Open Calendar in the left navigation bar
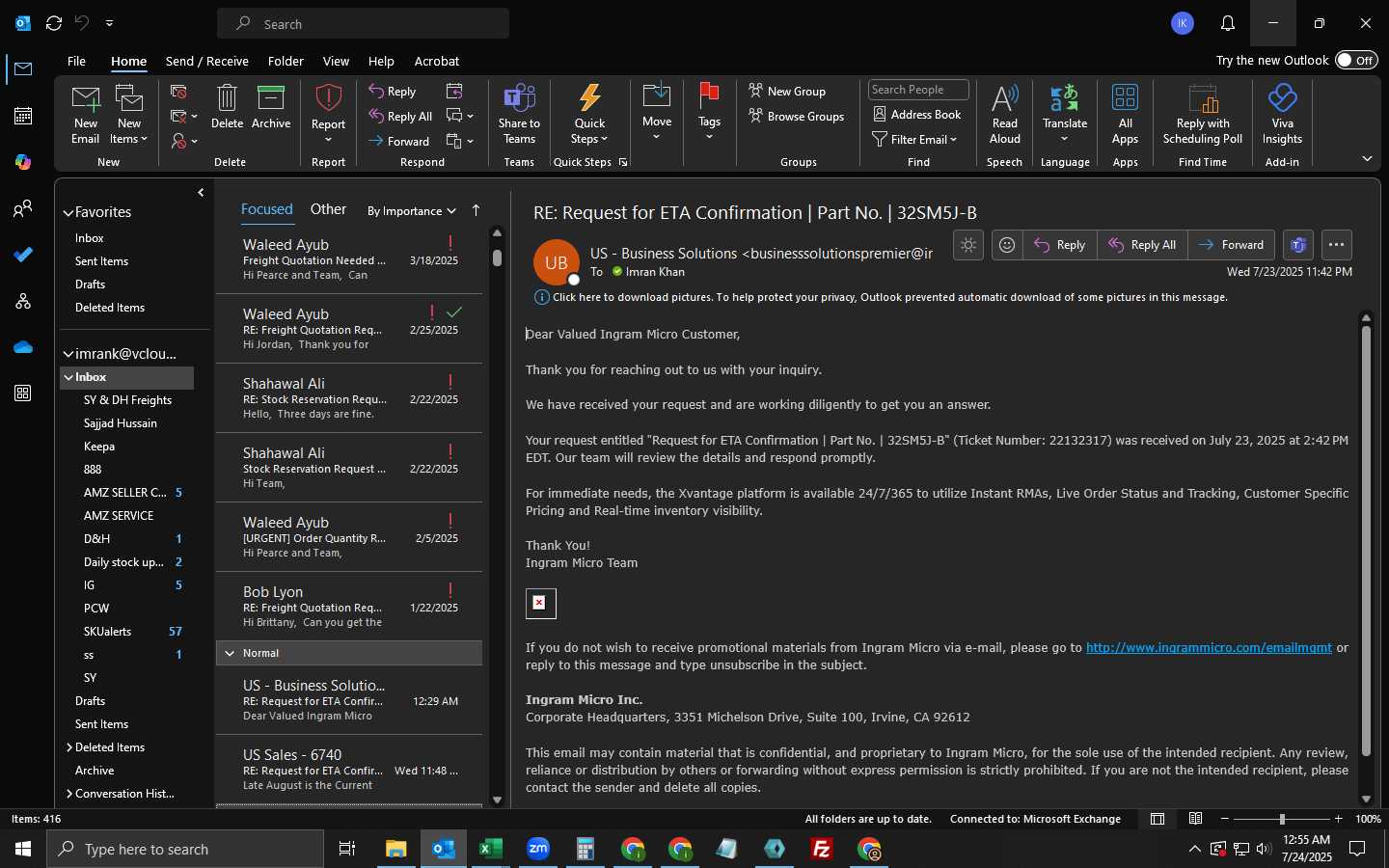This screenshot has height=868, width=1389. point(23,116)
